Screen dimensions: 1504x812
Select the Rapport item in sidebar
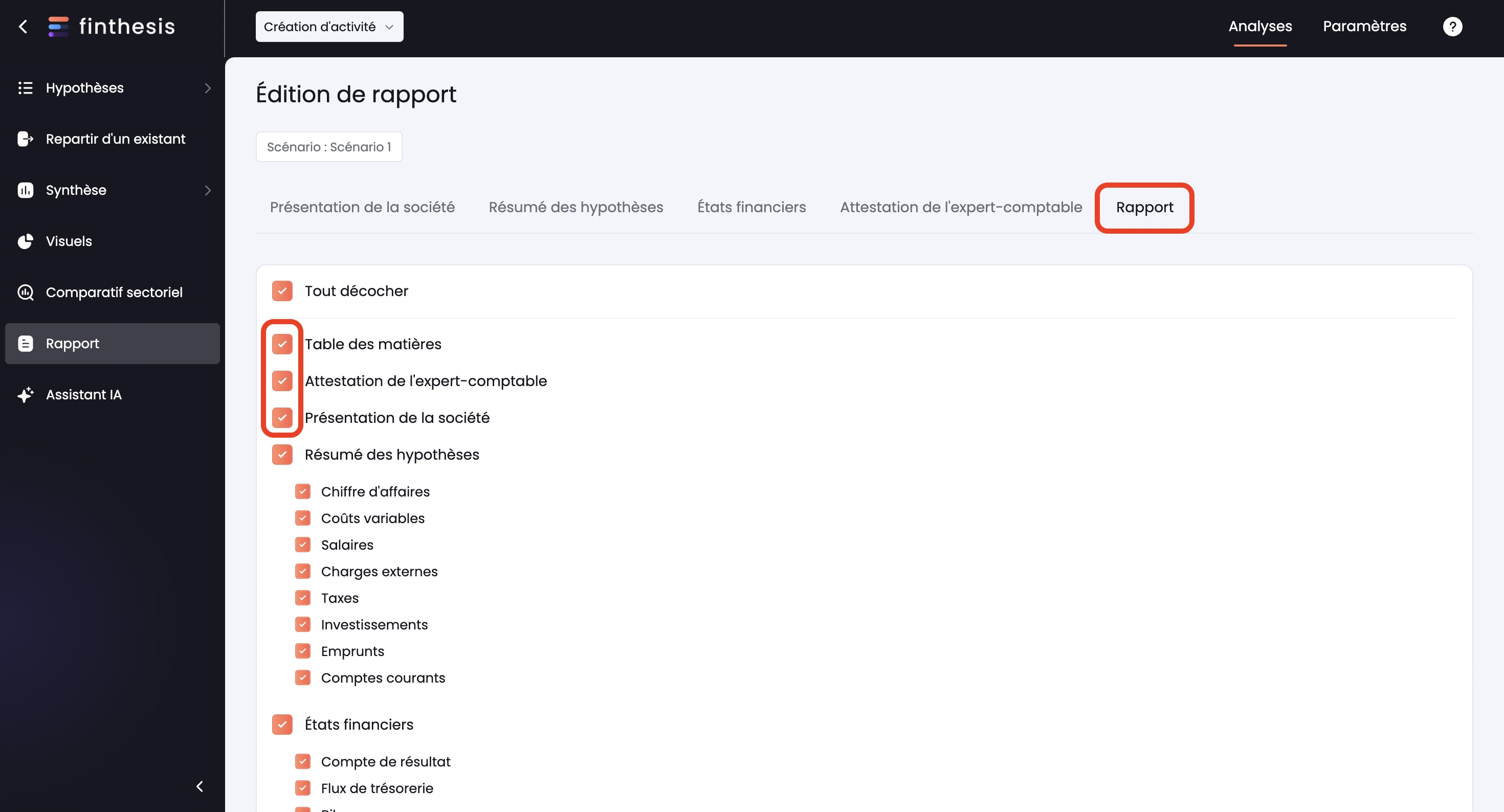pos(112,343)
